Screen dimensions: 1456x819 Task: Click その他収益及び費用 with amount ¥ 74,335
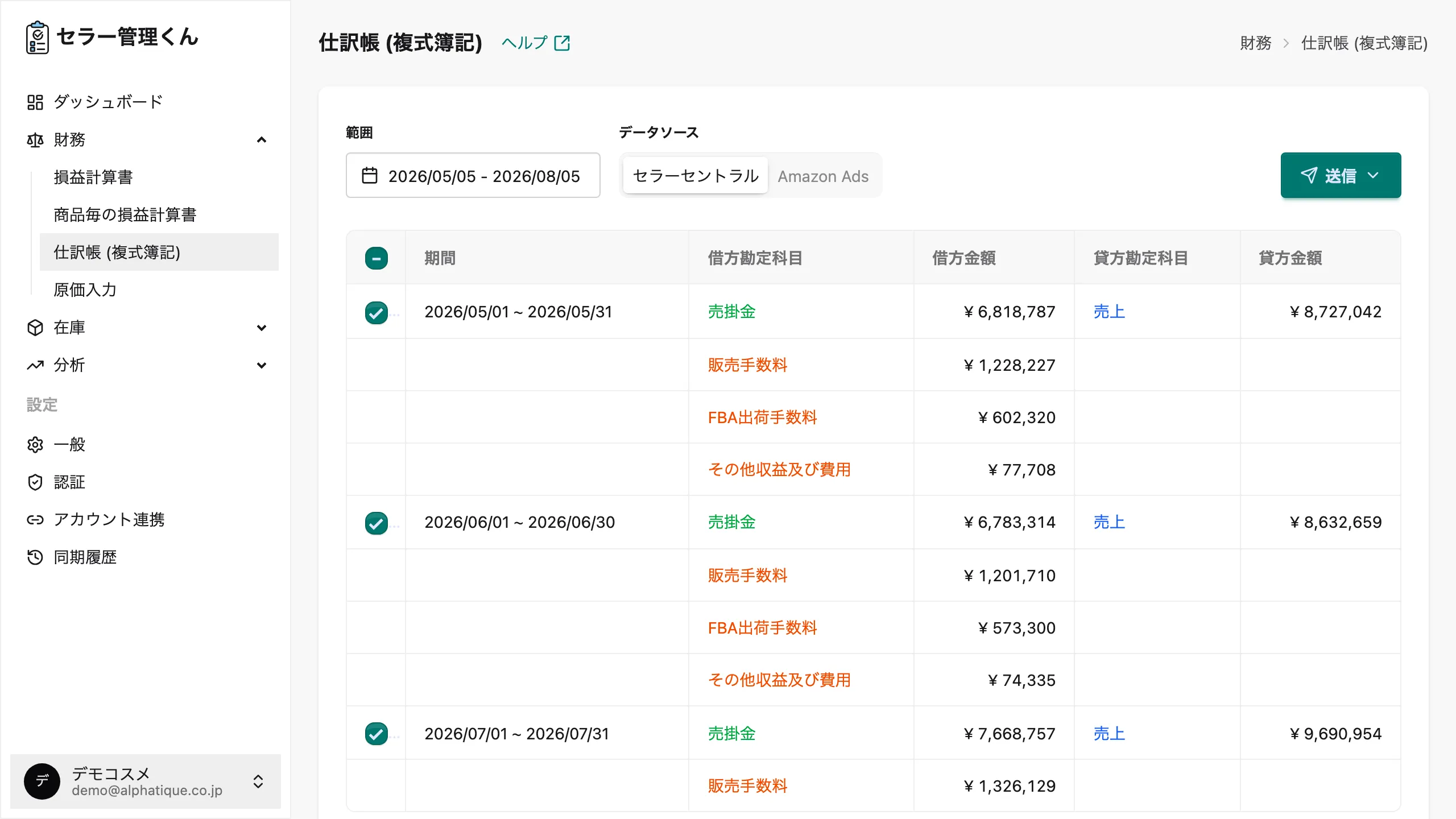(x=779, y=680)
